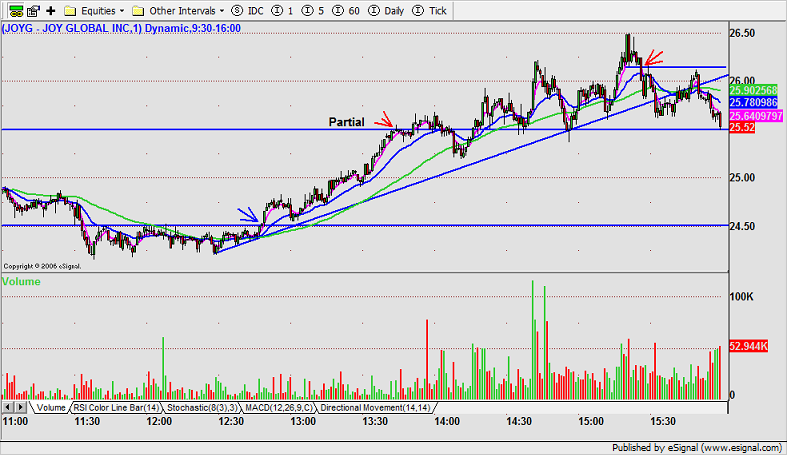Screen dimensions: 787x455
Task: Click the magenta 25.6409797 price label
Action: [x=756, y=116]
